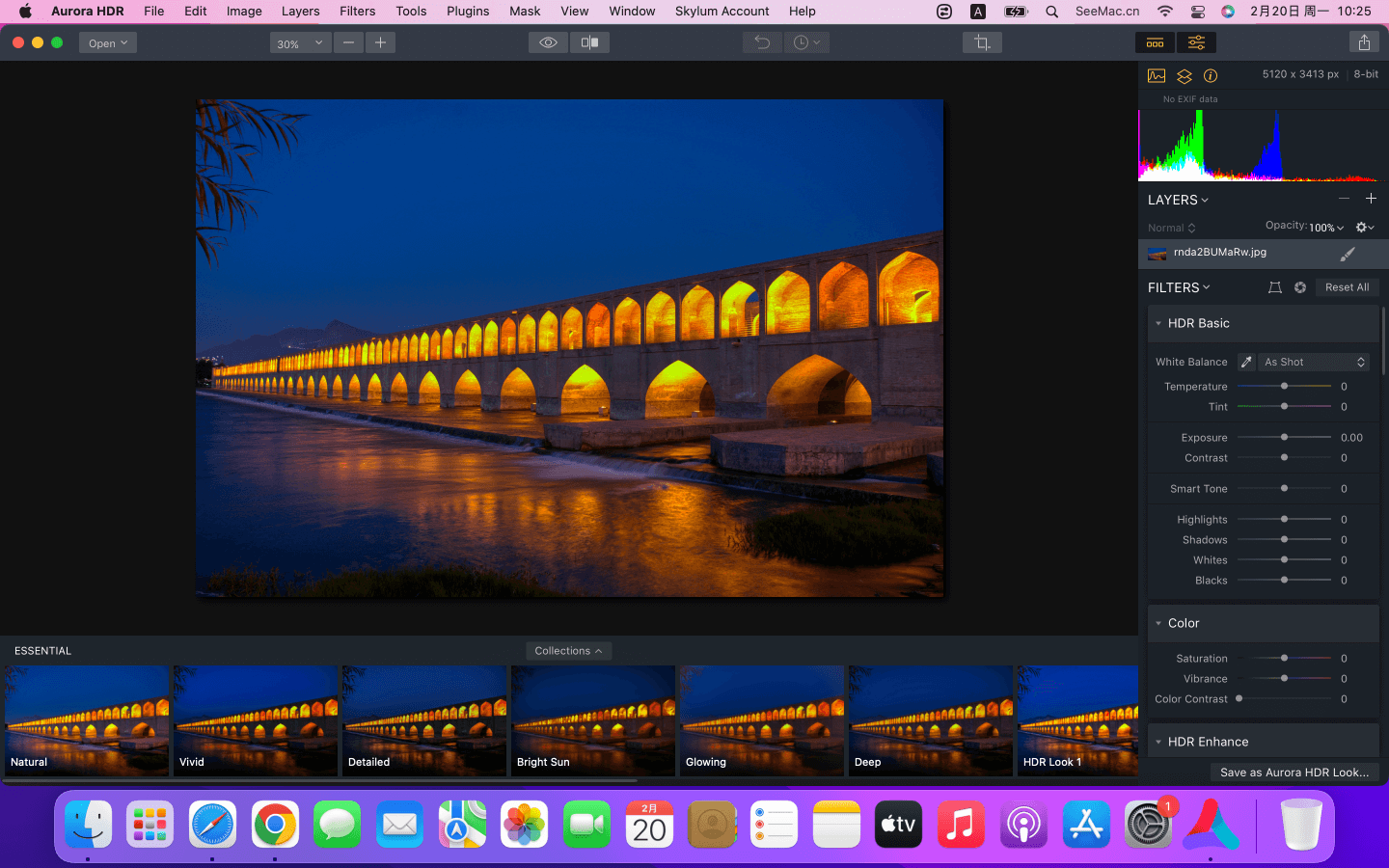Open the Filters menu
Image resolution: width=1389 pixels, height=868 pixels.
(357, 12)
